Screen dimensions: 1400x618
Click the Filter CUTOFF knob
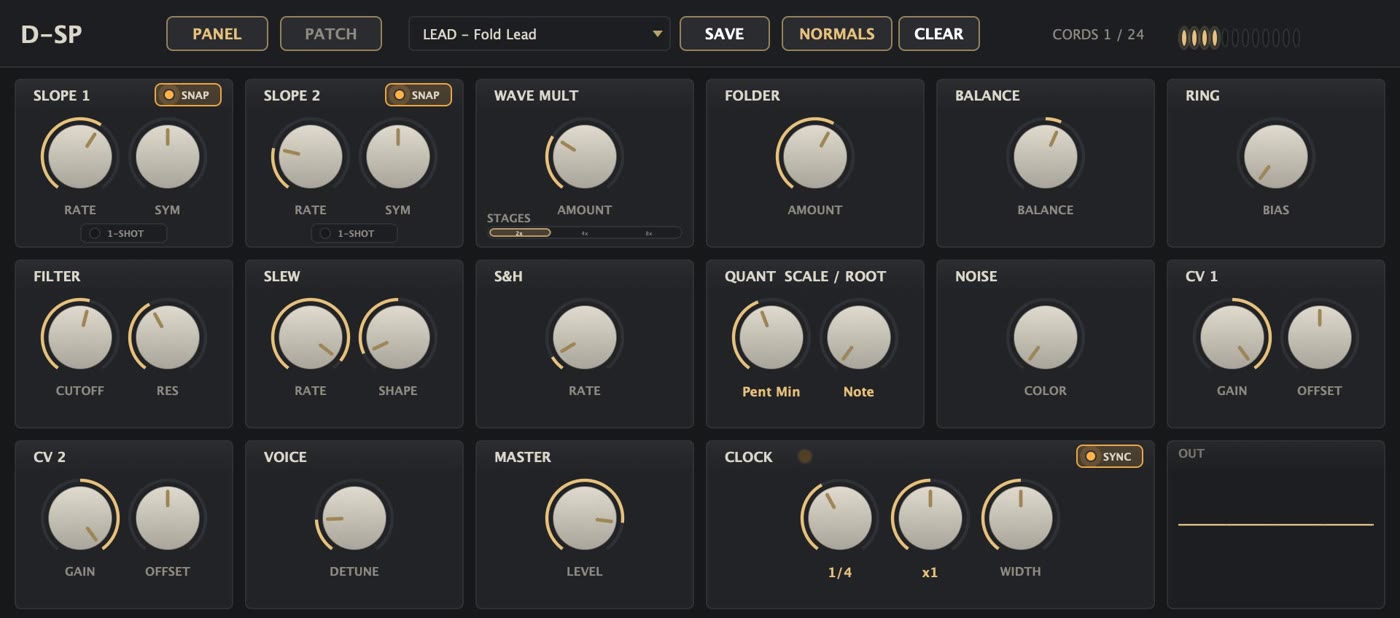[80, 337]
